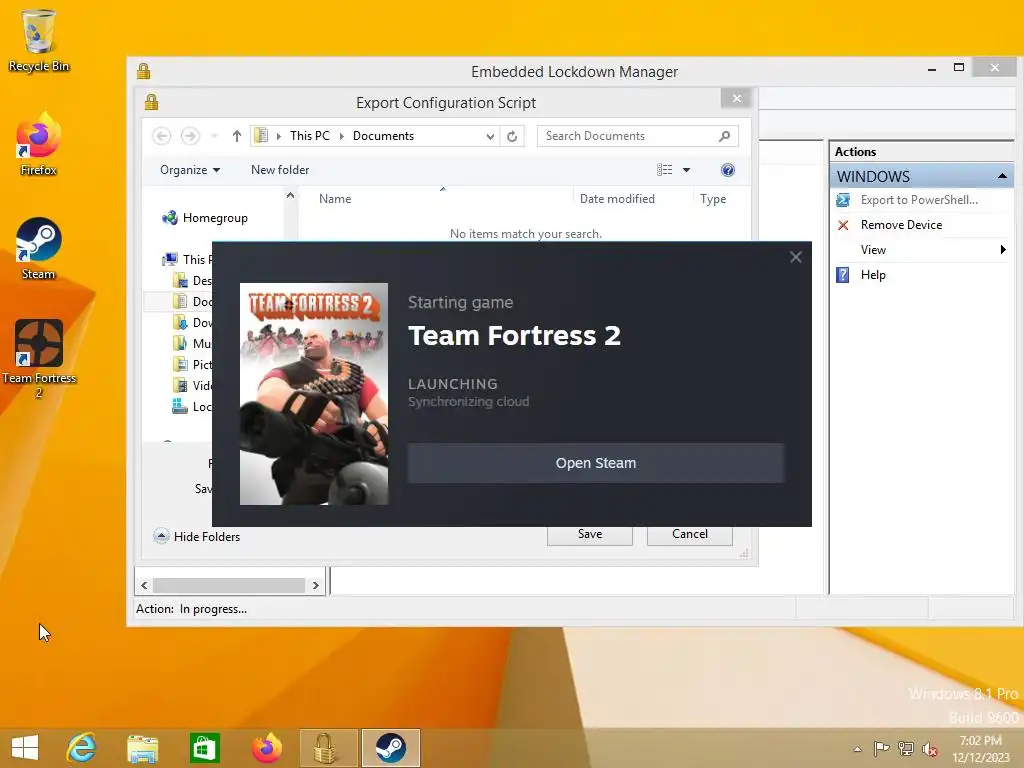1024x768 pixels.
Task: Open the Windows Store taskbar icon
Action: click(204, 748)
